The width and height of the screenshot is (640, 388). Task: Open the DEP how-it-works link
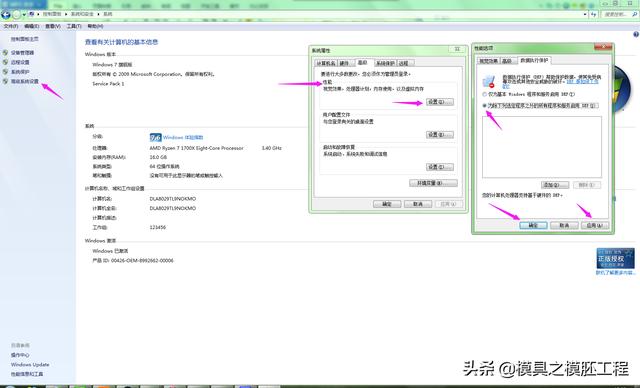(583, 82)
